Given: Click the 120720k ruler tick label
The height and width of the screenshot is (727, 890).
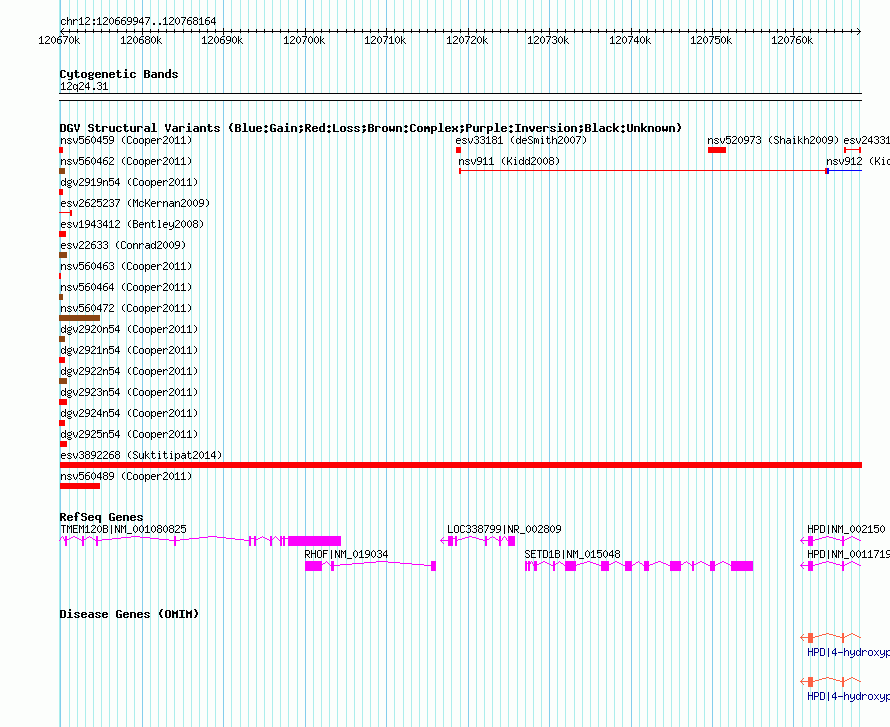Looking at the screenshot, I should [467, 40].
